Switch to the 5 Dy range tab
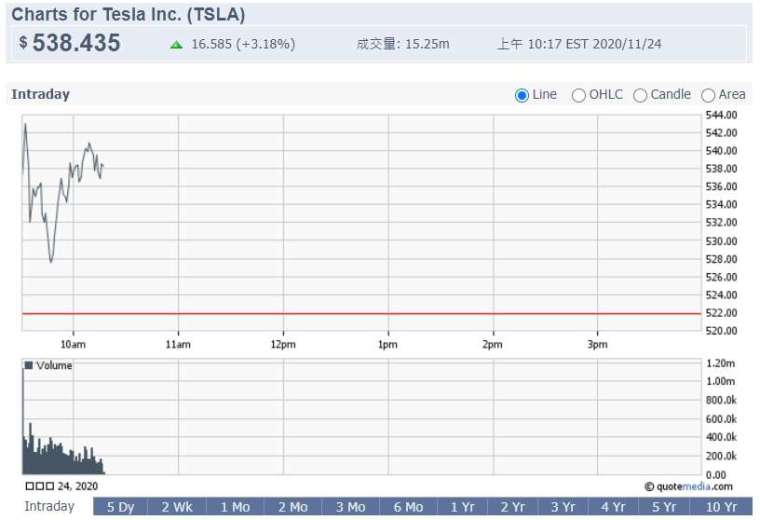The image size is (760, 520). [120, 507]
